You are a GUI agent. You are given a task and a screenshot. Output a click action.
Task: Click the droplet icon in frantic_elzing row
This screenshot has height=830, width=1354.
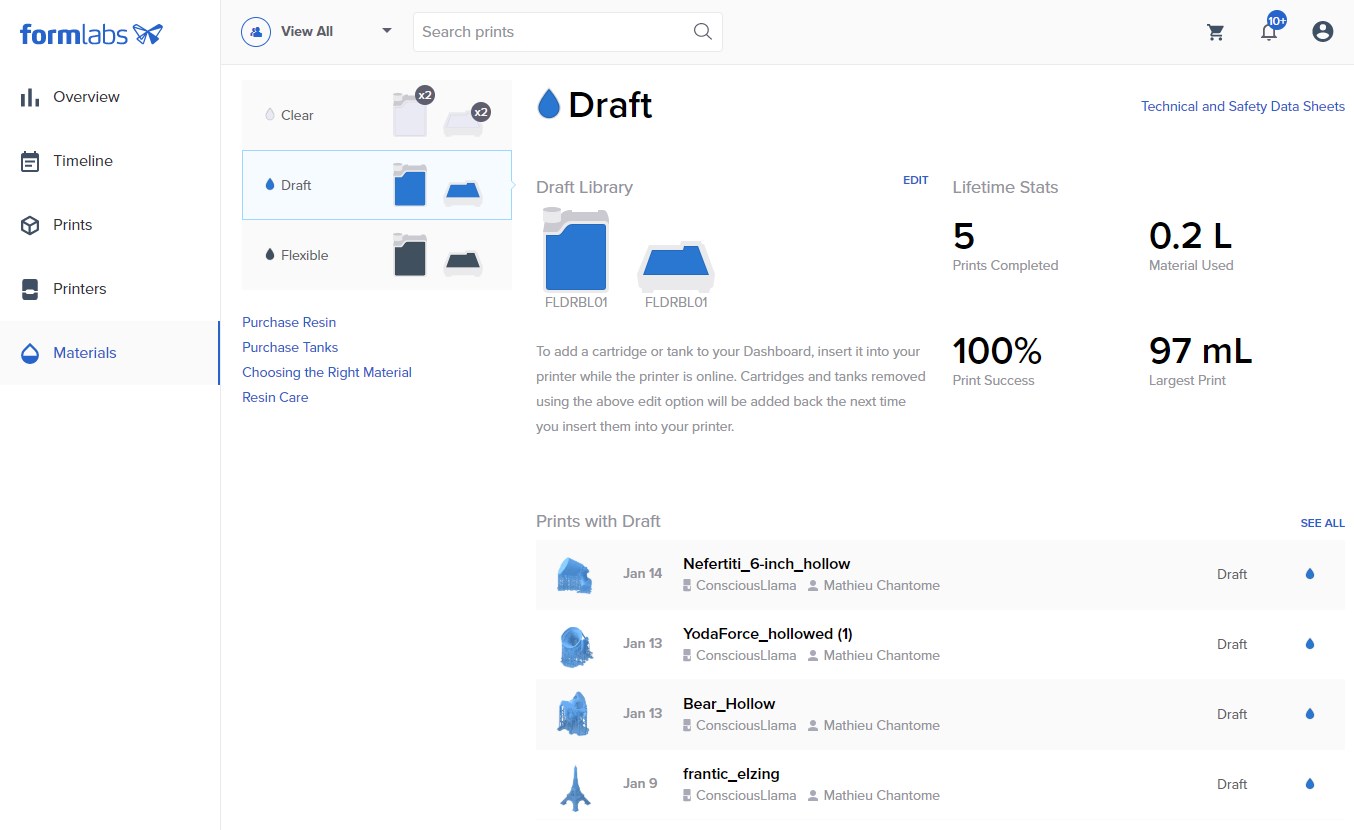(x=1310, y=784)
